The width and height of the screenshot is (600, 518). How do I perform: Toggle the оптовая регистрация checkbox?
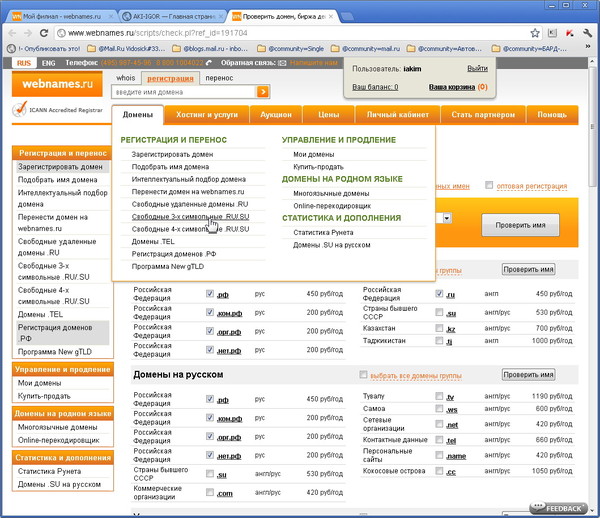(489, 185)
